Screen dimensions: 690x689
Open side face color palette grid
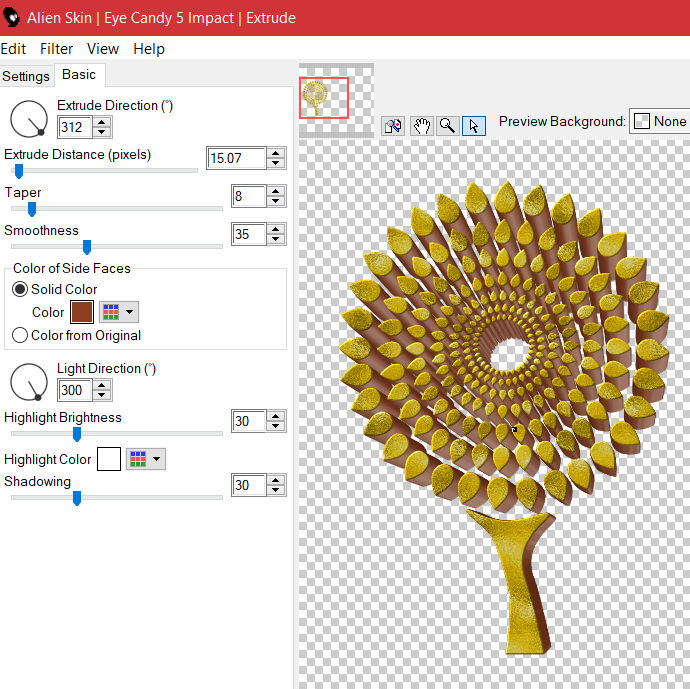tap(119, 312)
